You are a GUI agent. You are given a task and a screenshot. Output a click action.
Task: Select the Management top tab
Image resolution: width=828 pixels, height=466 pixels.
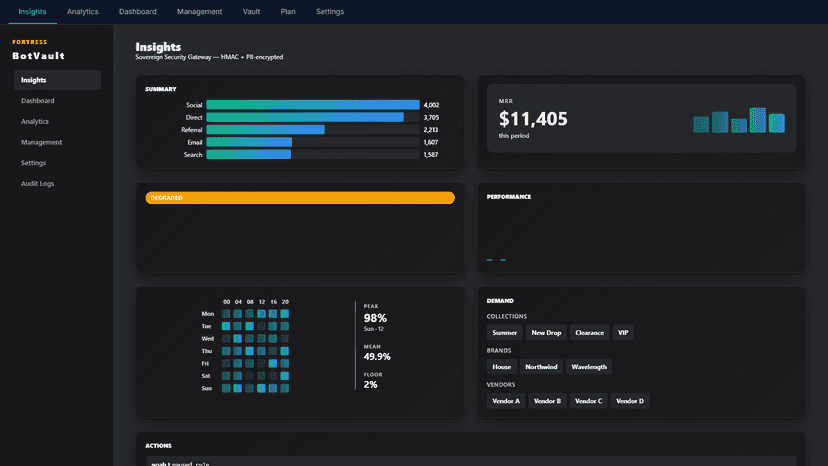pyautogui.click(x=199, y=12)
